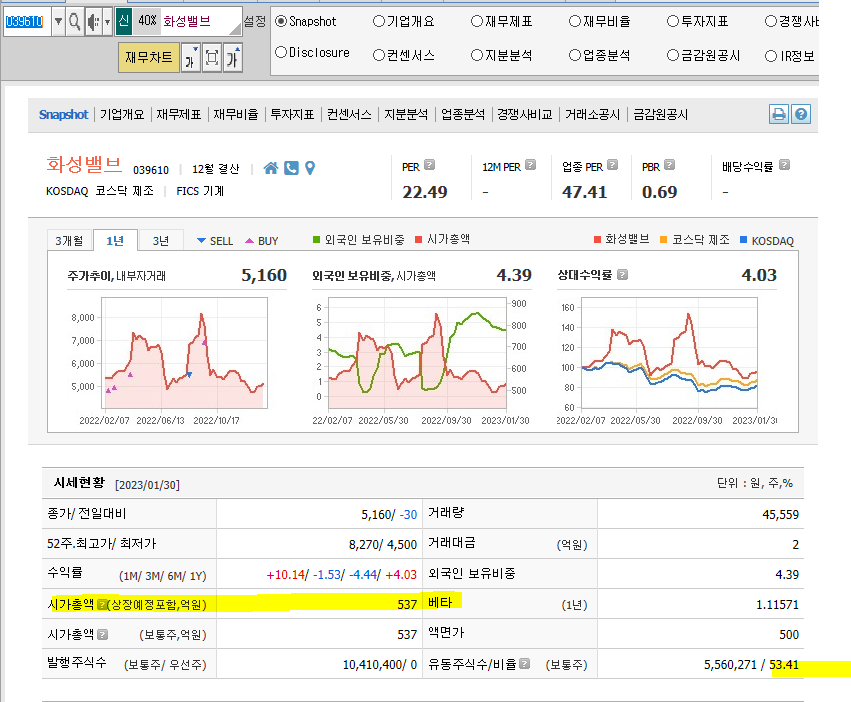Click the beta value 1.11571
Screen dimensions: 851x702
click(x=777, y=604)
